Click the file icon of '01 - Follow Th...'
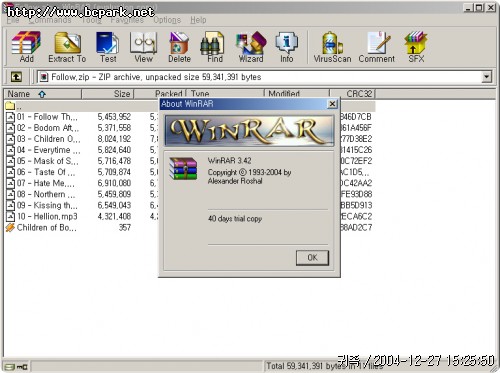This screenshot has height=373, width=500. [10, 117]
